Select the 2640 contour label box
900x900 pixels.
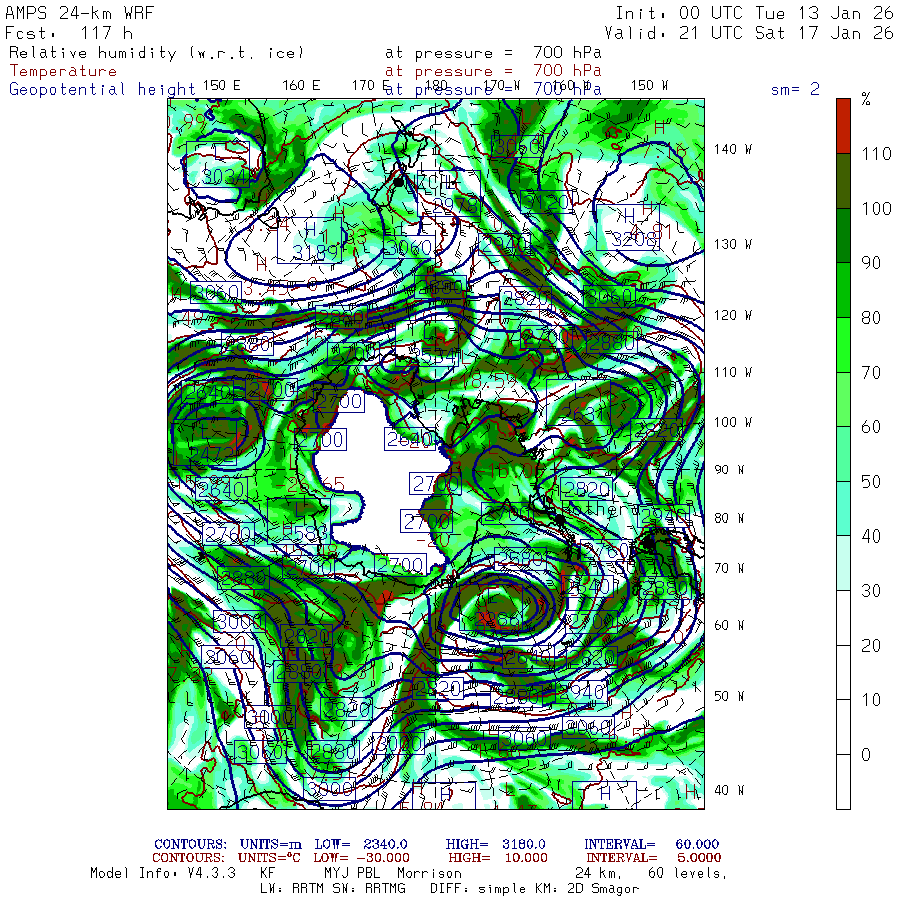(x=410, y=439)
